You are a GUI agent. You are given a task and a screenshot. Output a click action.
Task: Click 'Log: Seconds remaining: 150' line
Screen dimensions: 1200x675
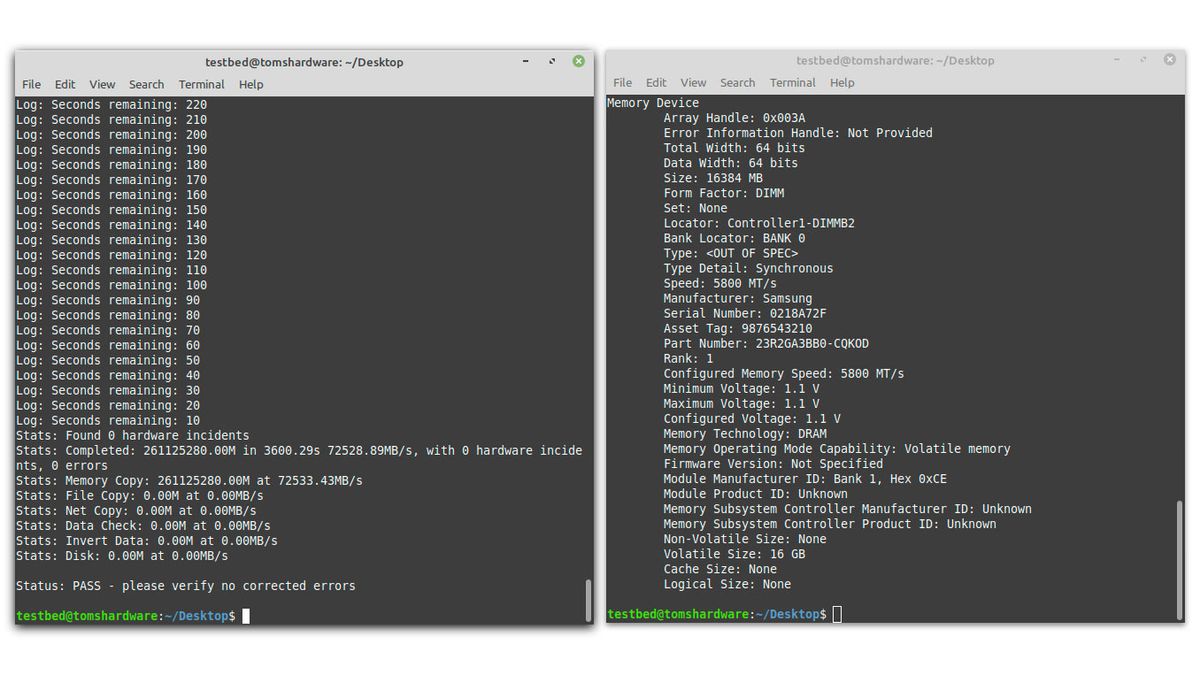(111, 210)
